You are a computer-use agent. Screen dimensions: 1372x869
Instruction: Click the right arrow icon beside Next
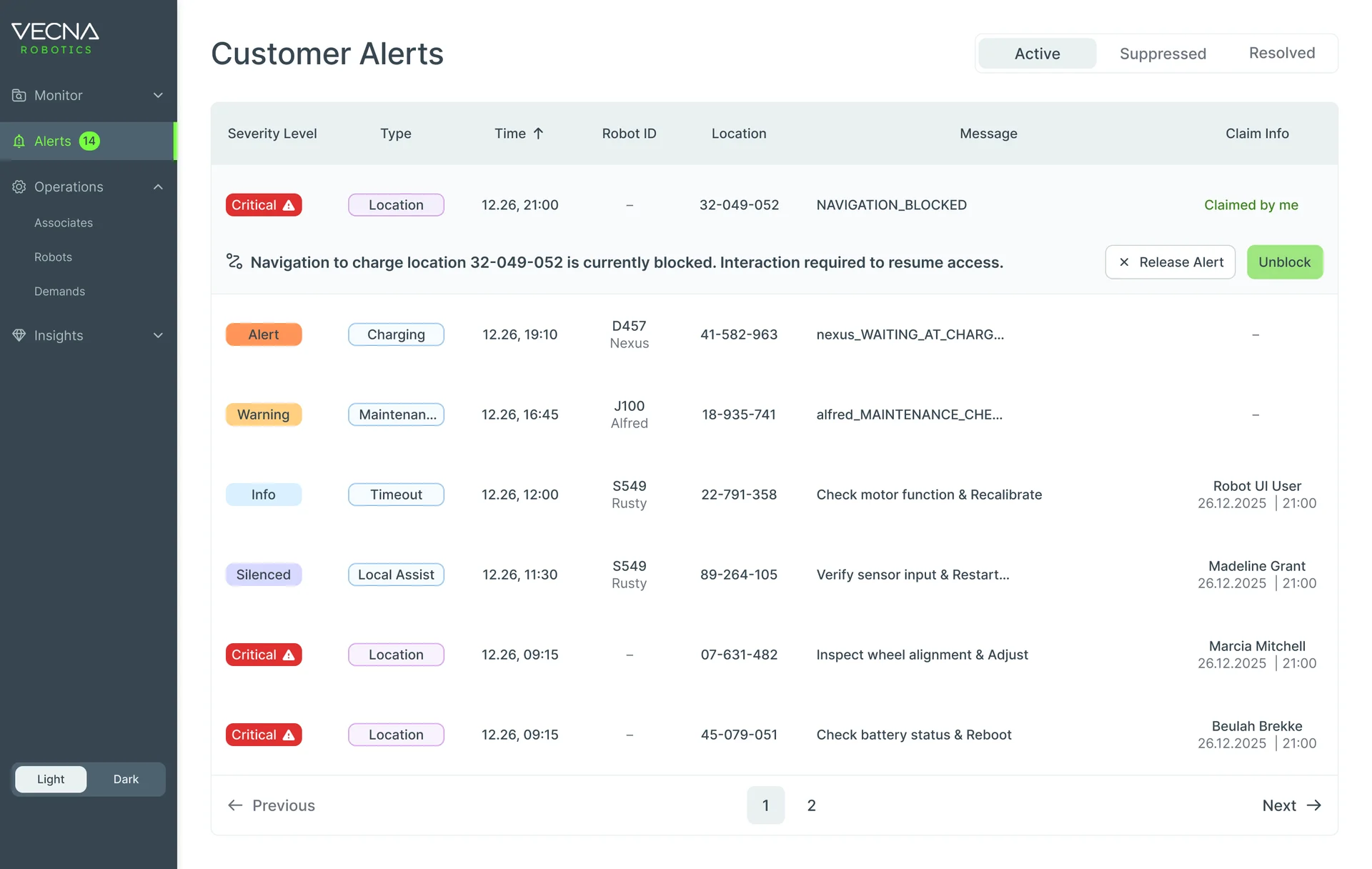1314,805
